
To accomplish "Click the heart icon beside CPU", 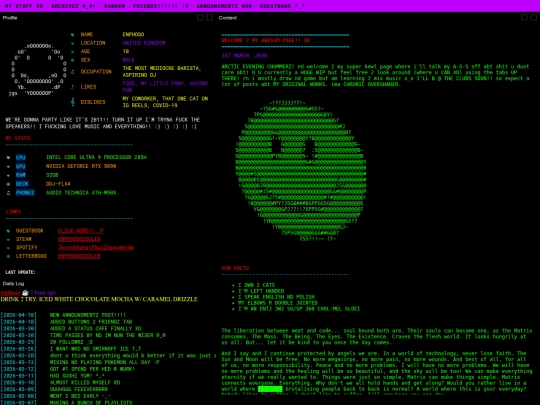I will (x=8, y=157).
